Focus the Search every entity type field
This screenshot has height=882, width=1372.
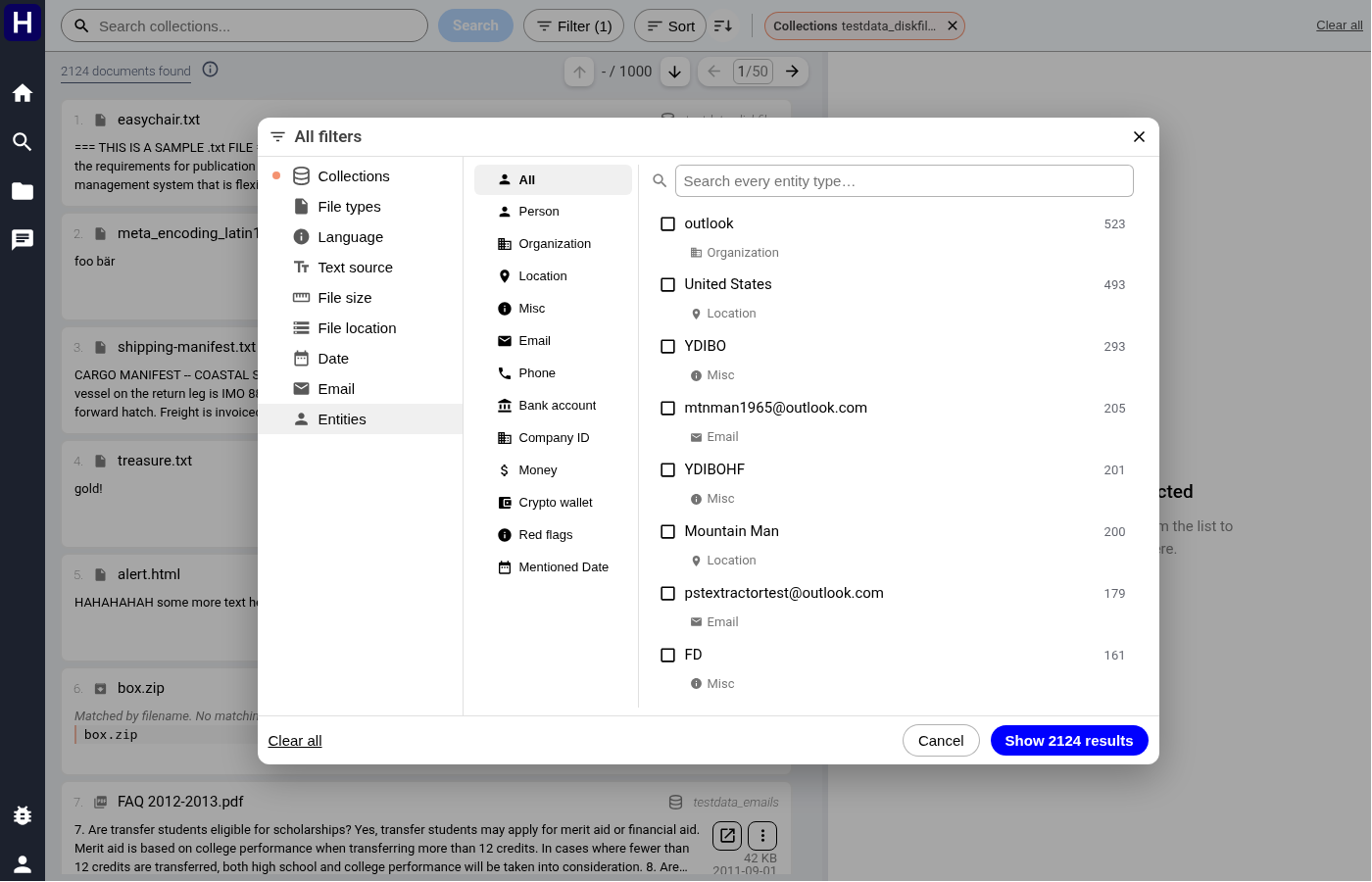[904, 181]
